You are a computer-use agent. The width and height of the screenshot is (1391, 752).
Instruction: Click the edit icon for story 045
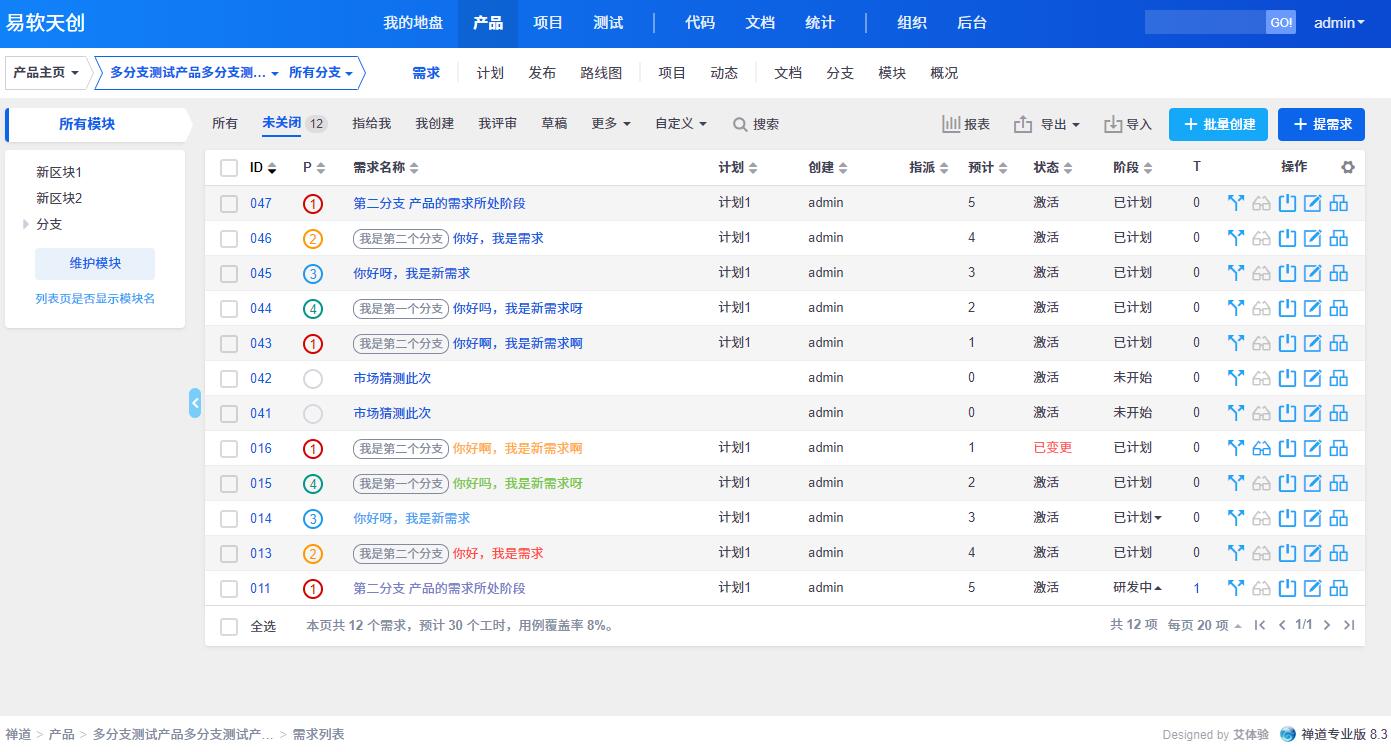(1312, 273)
